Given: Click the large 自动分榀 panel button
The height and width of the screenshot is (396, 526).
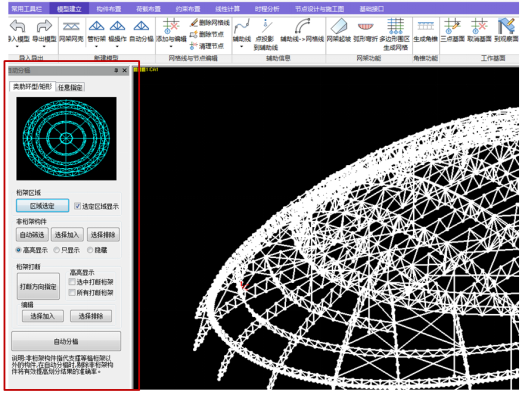Looking at the screenshot, I should pos(66,341).
